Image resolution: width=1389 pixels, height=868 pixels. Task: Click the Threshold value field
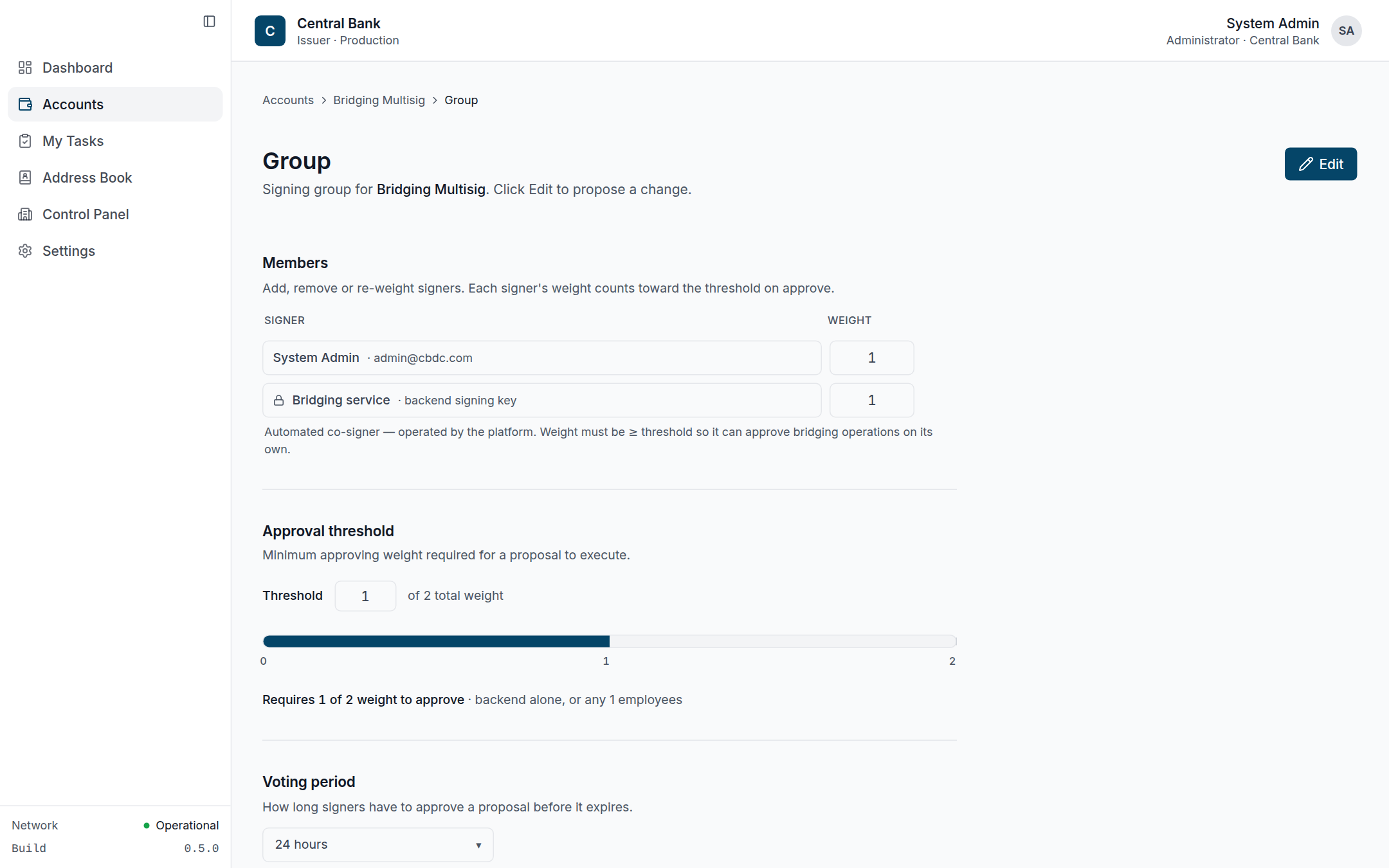(x=365, y=596)
